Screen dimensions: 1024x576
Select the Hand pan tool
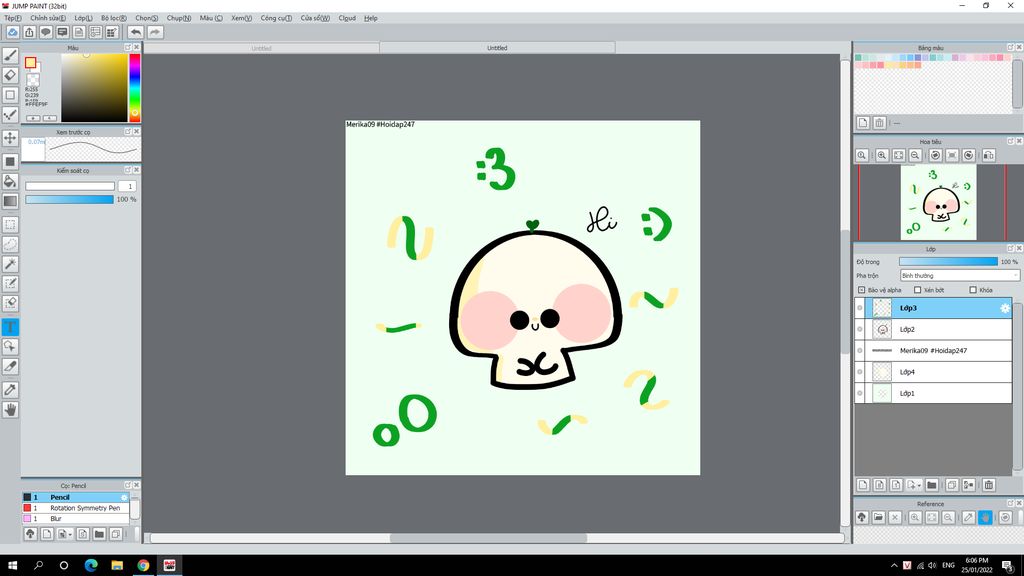pyautogui.click(x=10, y=409)
